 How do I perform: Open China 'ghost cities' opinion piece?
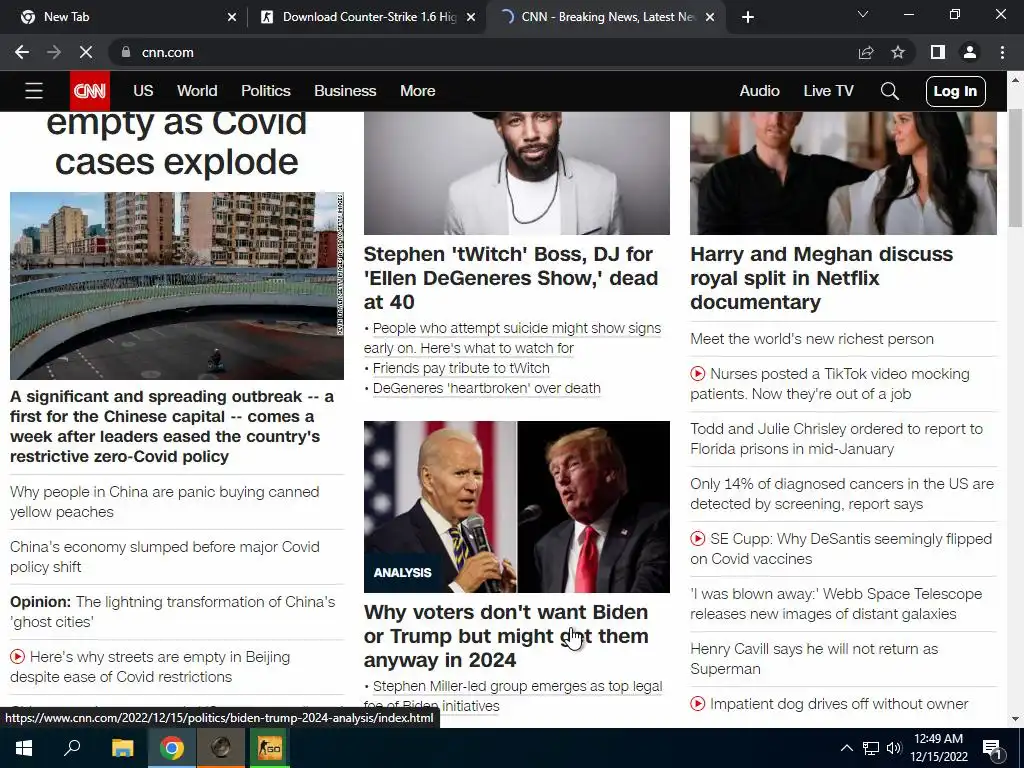coord(172,611)
